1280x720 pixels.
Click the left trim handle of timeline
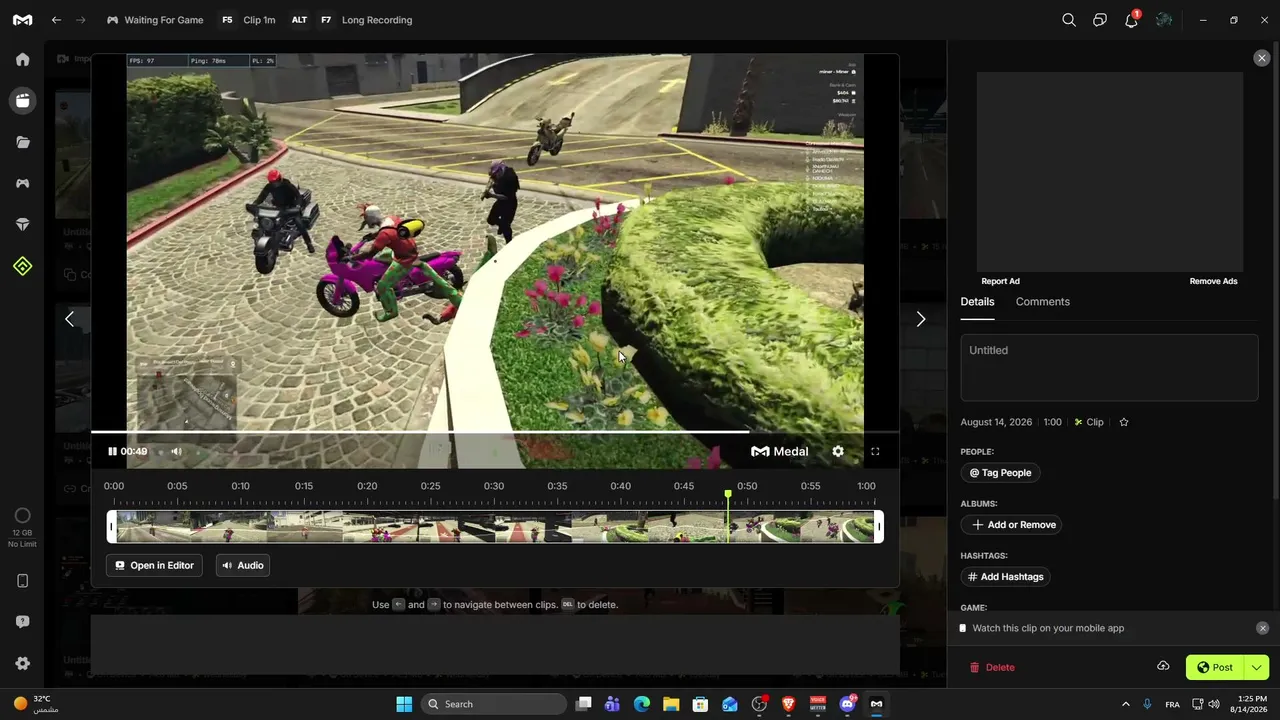click(x=112, y=527)
